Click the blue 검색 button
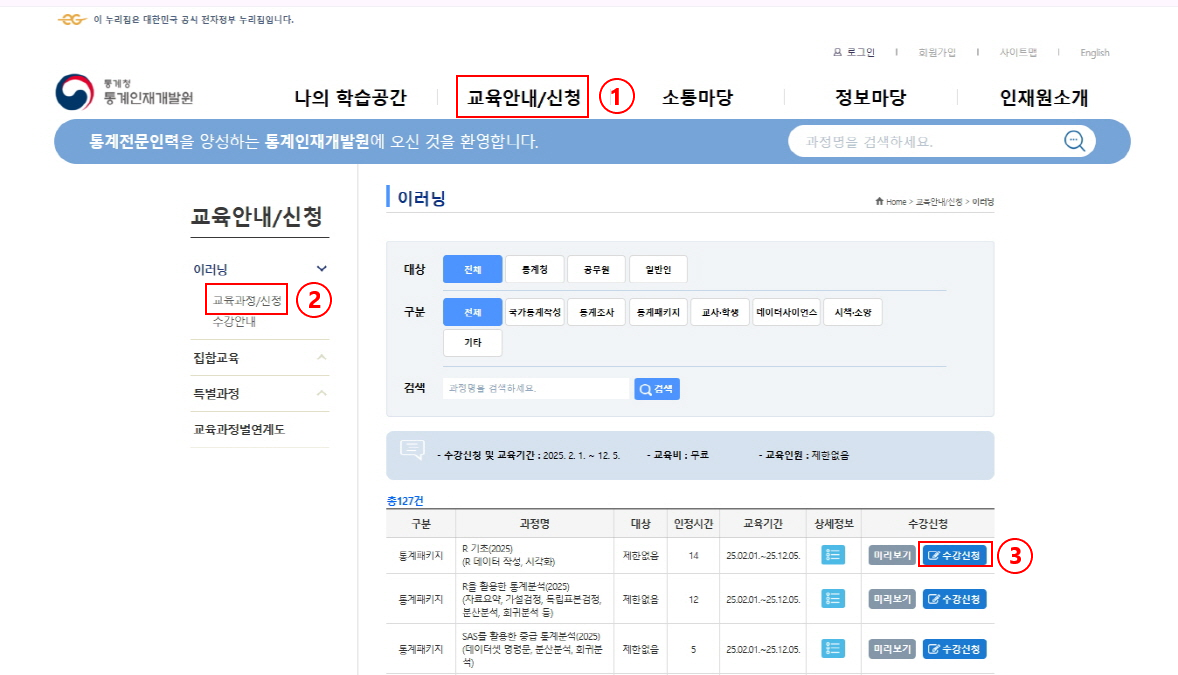This screenshot has width=1178, height=675. pyautogui.click(x=657, y=389)
